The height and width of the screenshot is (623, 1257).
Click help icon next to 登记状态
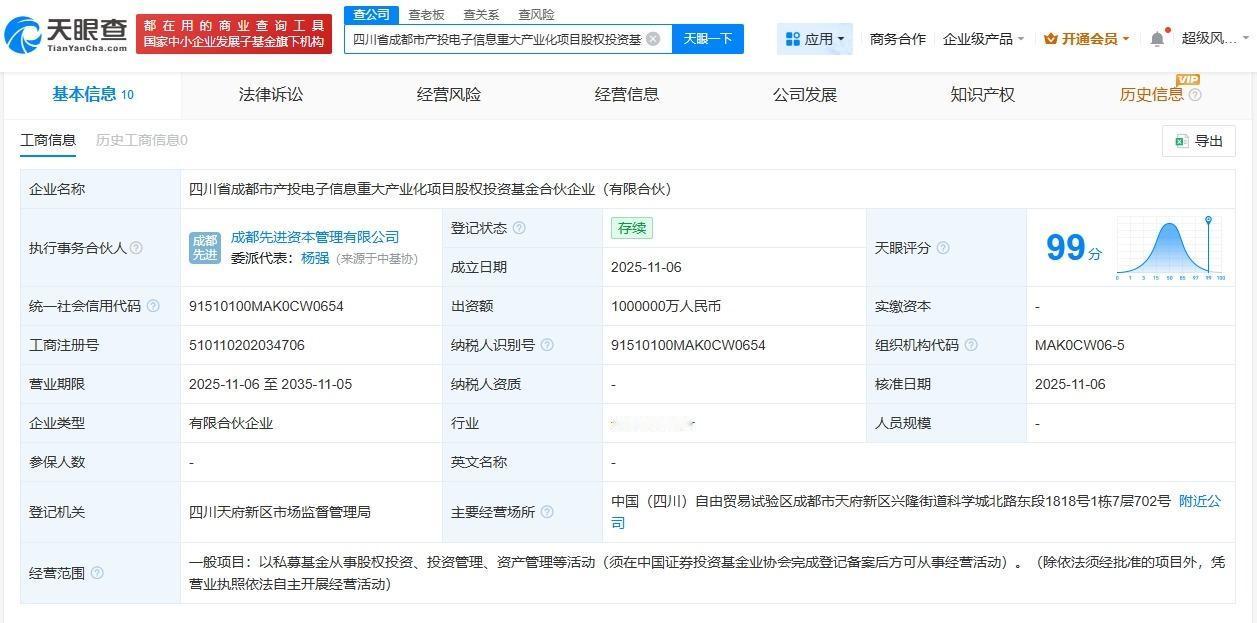point(519,228)
